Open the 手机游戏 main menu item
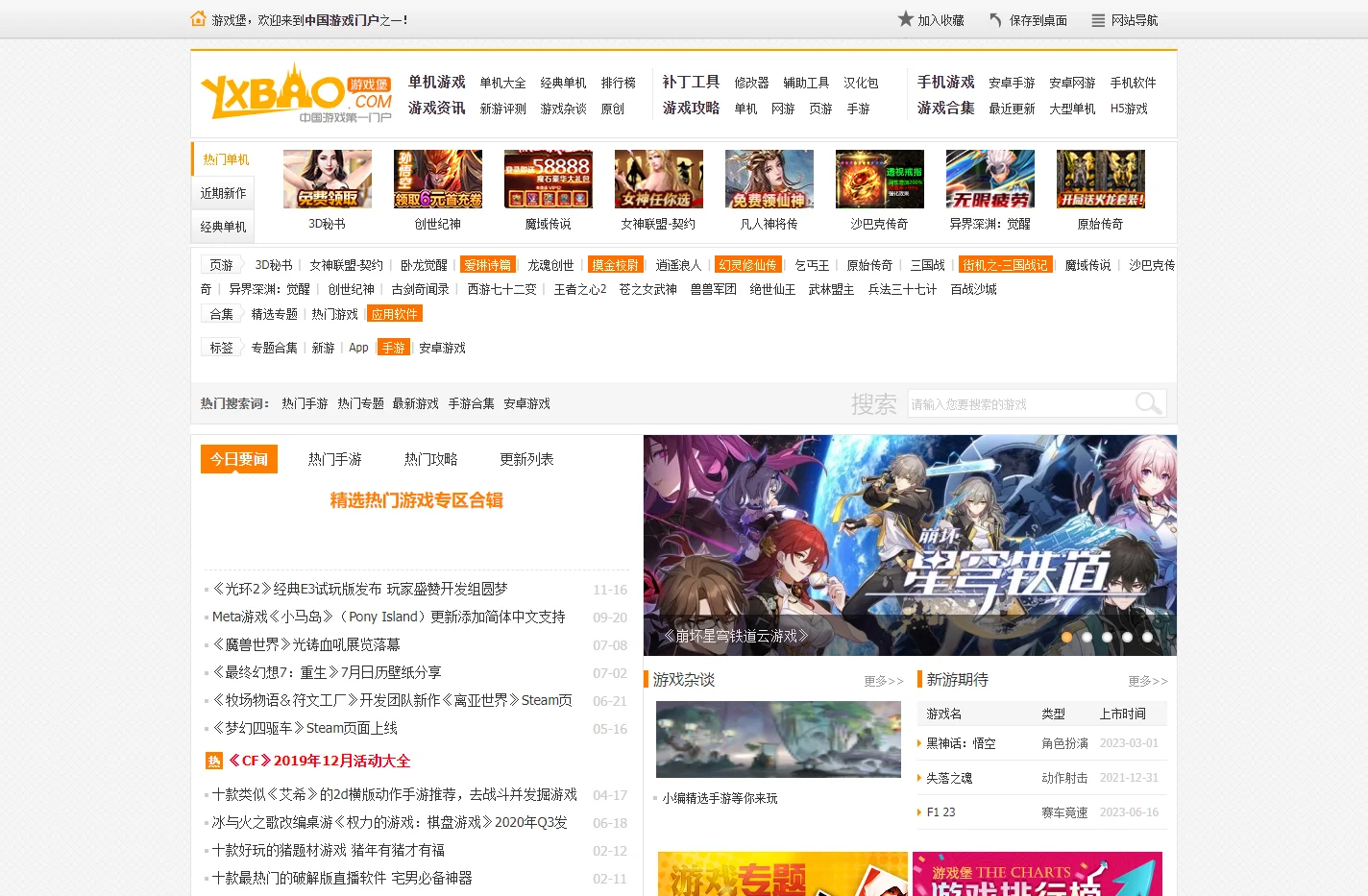The width and height of the screenshot is (1368, 896). click(946, 82)
